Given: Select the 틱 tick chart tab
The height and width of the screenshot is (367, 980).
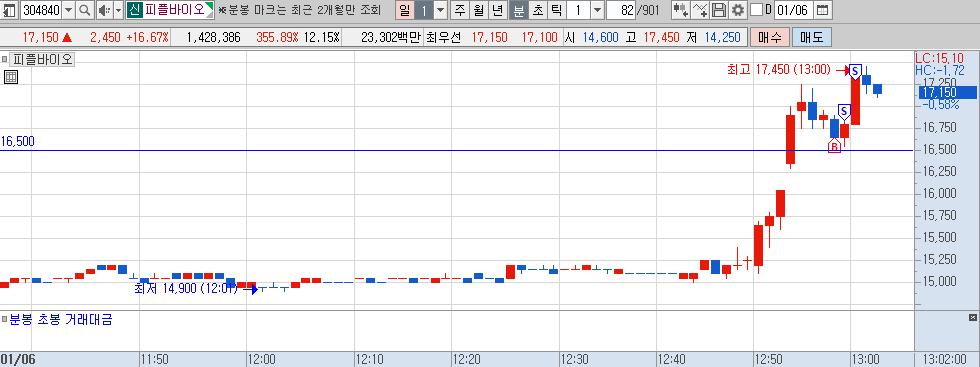Looking at the screenshot, I should [x=557, y=10].
